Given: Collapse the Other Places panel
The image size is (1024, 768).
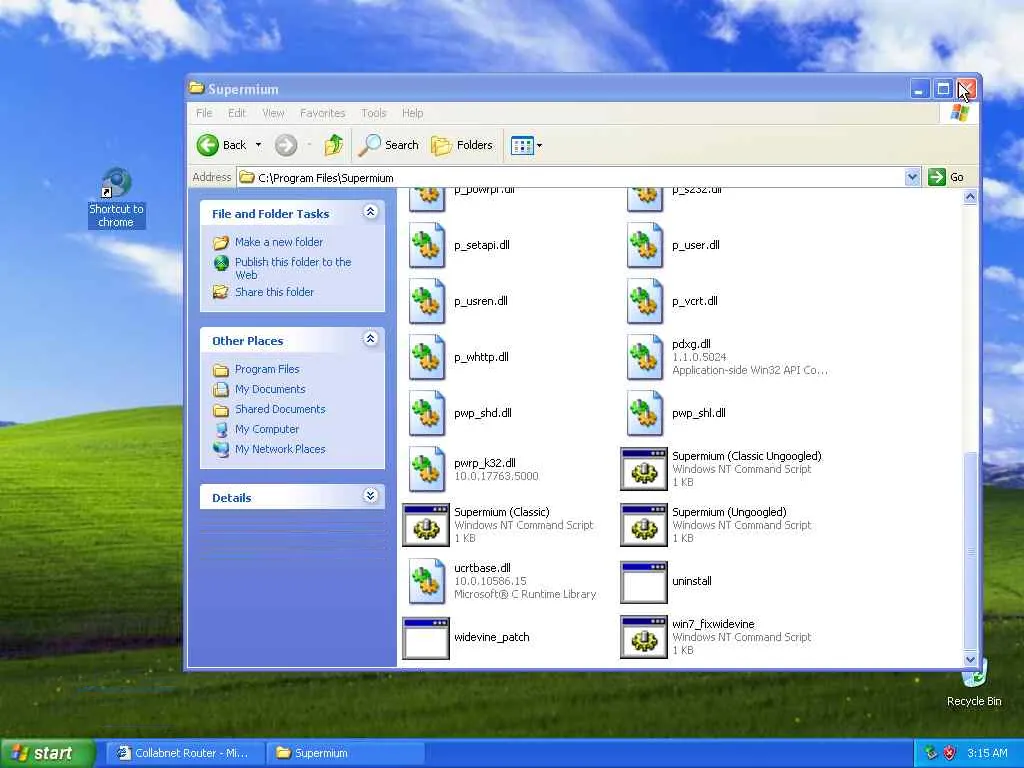Looking at the screenshot, I should tap(370, 338).
